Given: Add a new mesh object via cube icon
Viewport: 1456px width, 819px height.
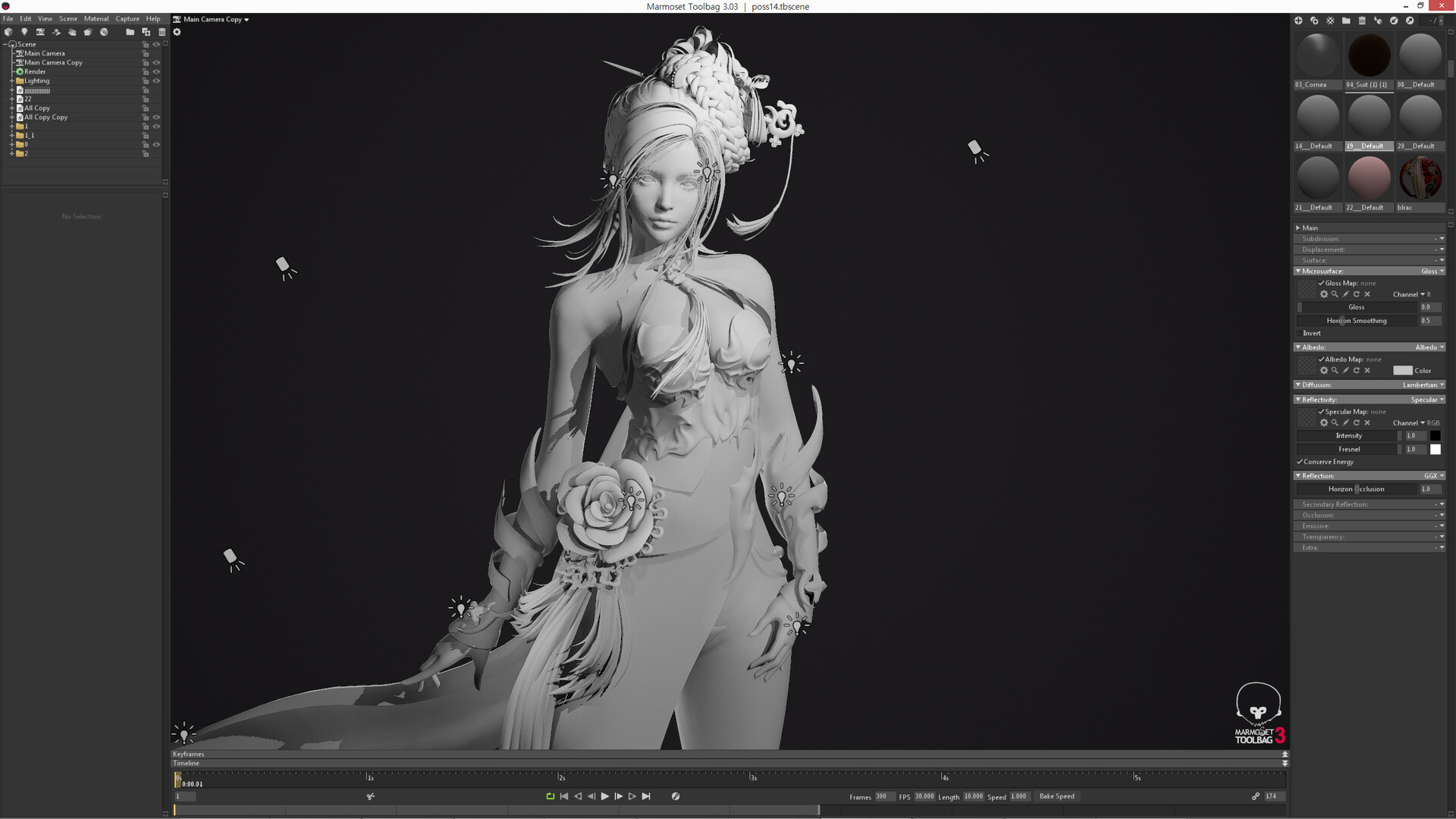Looking at the screenshot, I should click(8, 32).
